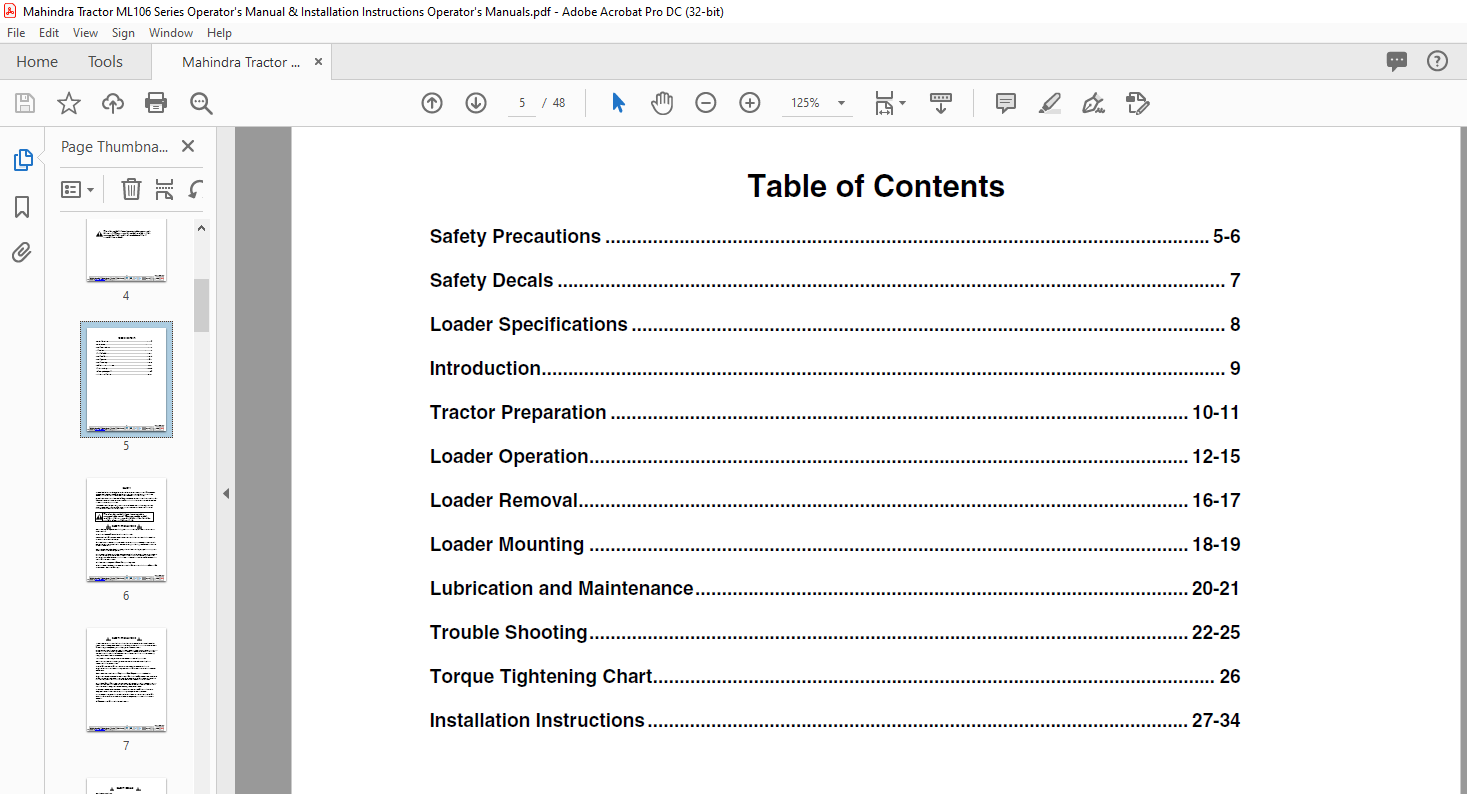Click the Lubrication and Maintenance entry
The image size is (1467, 794).
[x=835, y=589]
